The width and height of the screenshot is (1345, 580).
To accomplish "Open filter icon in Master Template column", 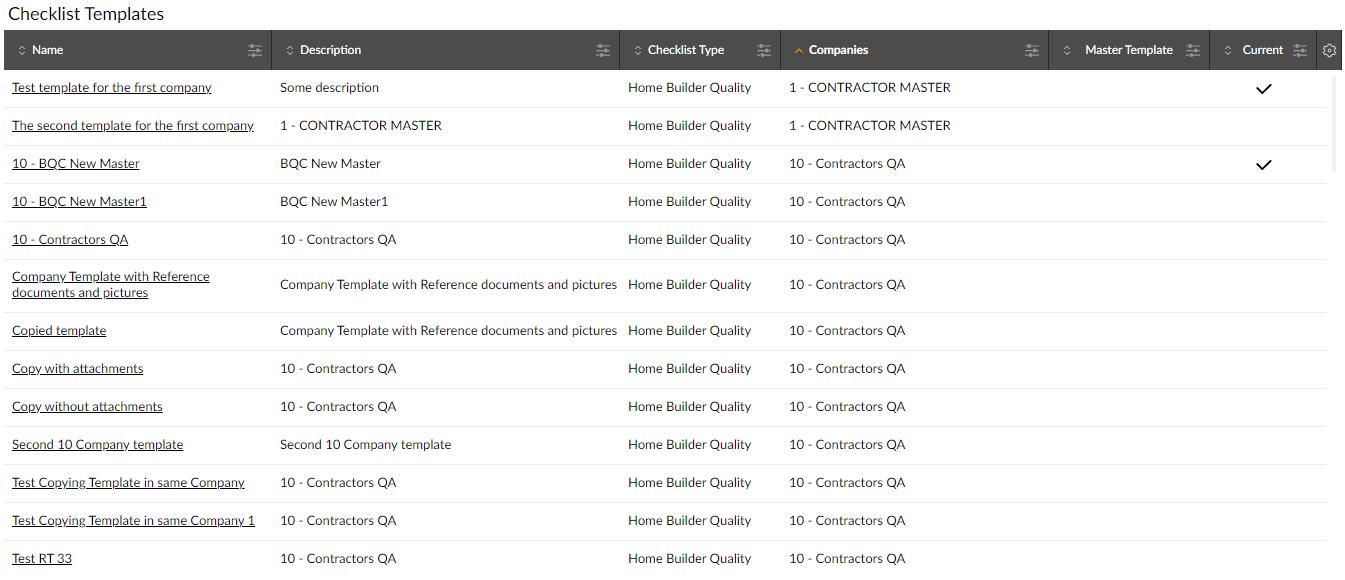I will [1193, 50].
